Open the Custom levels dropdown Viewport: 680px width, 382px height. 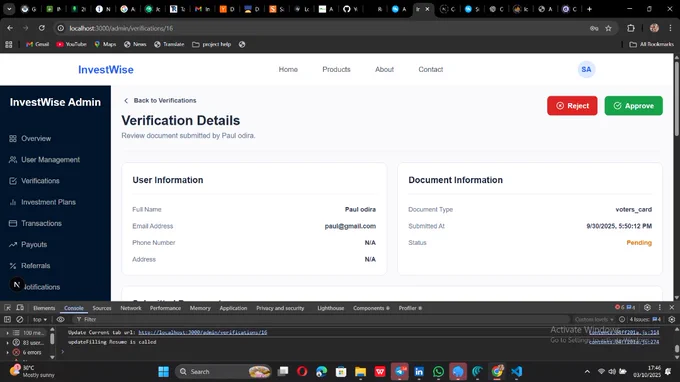594,320
